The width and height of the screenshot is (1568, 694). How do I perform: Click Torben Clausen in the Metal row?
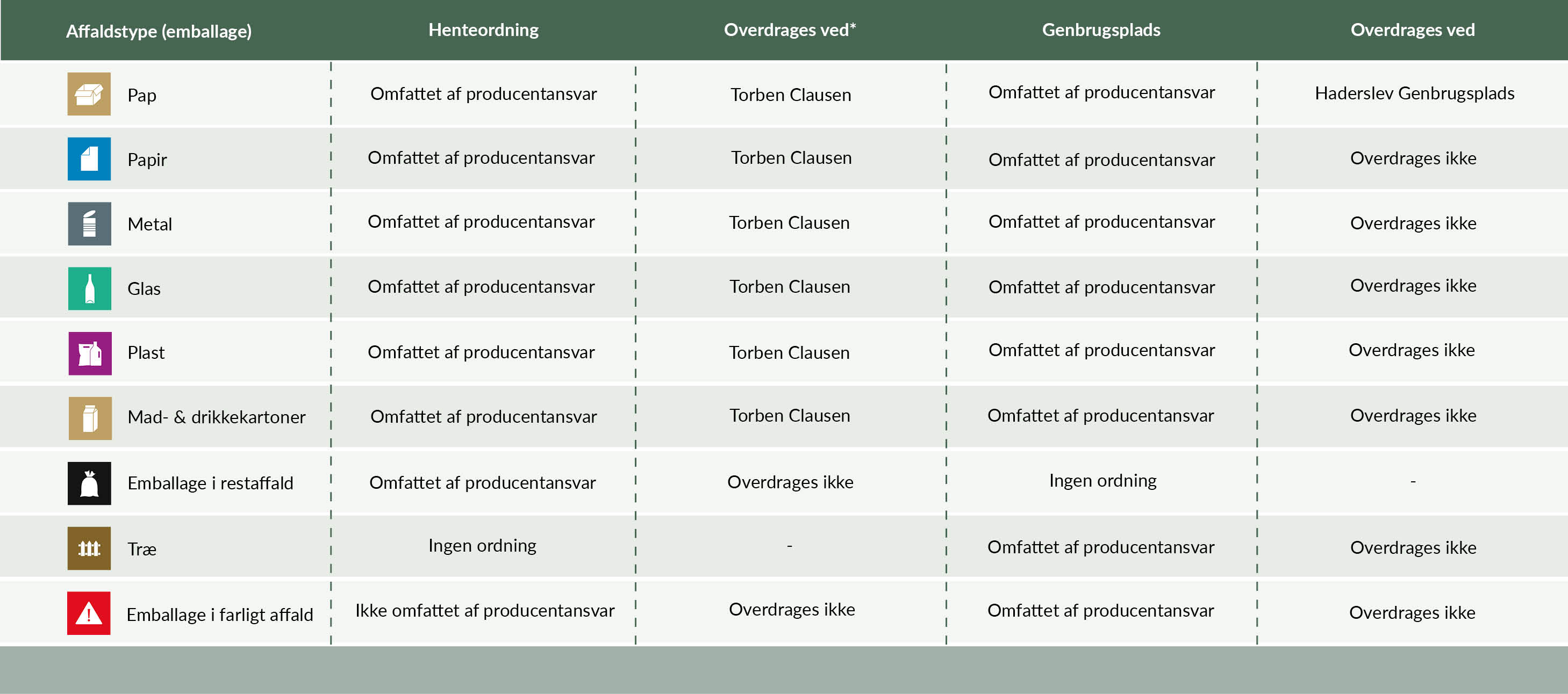(789, 223)
